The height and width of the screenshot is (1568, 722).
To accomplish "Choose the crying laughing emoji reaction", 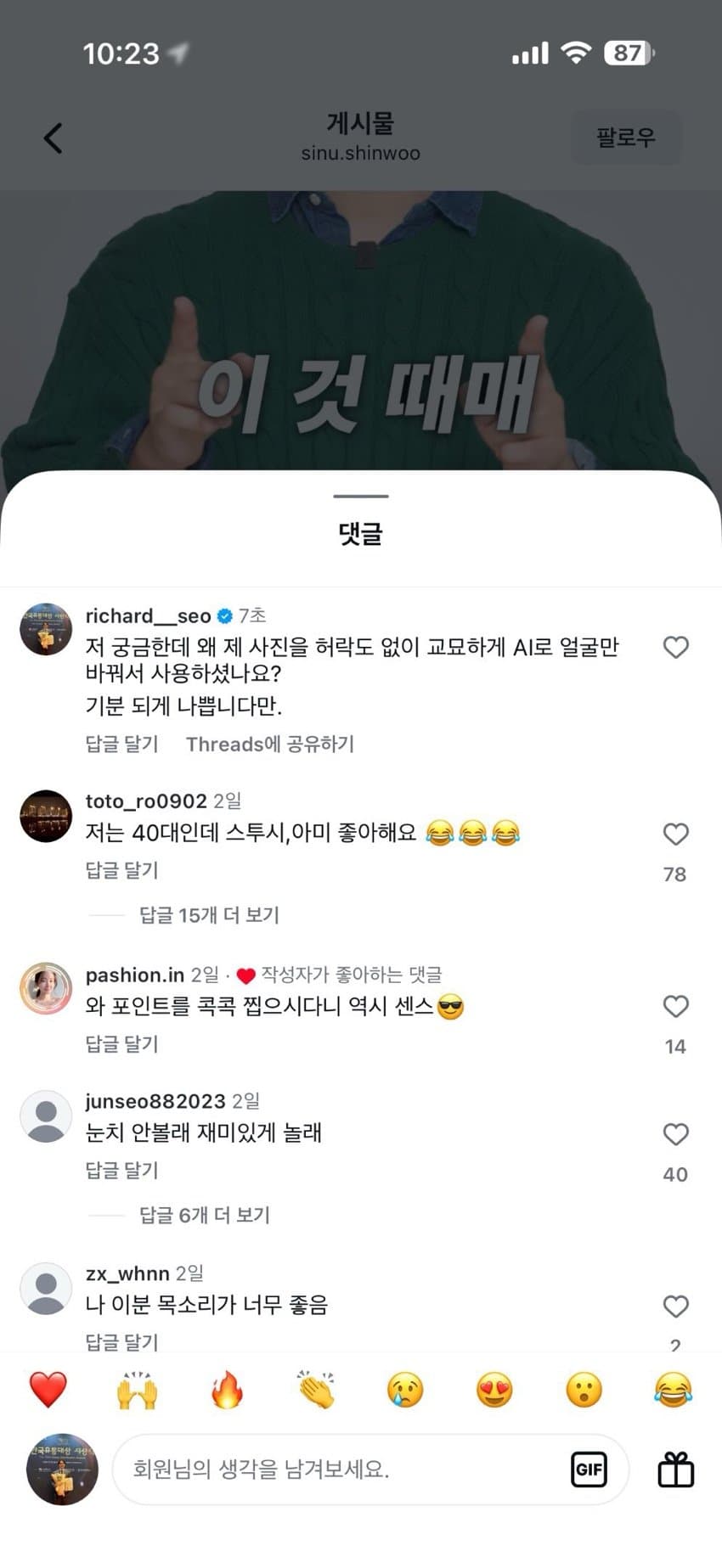I will click(673, 1391).
